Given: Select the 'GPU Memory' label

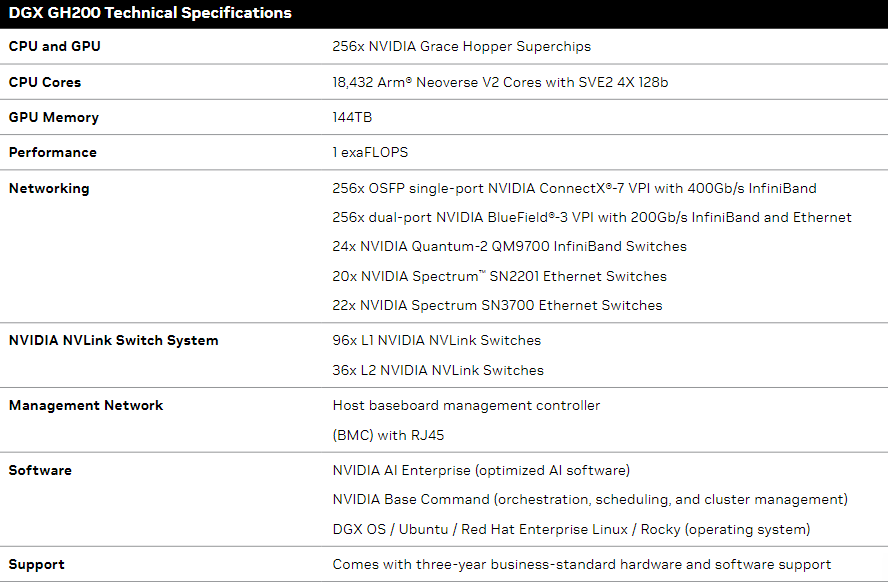Looking at the screenshot, I should pyautogui.click(x=54, y=117).
